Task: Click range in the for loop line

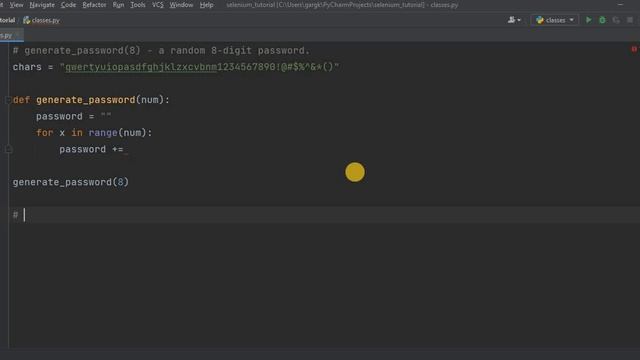Action: pyautogui.click(x=103, y=133)
